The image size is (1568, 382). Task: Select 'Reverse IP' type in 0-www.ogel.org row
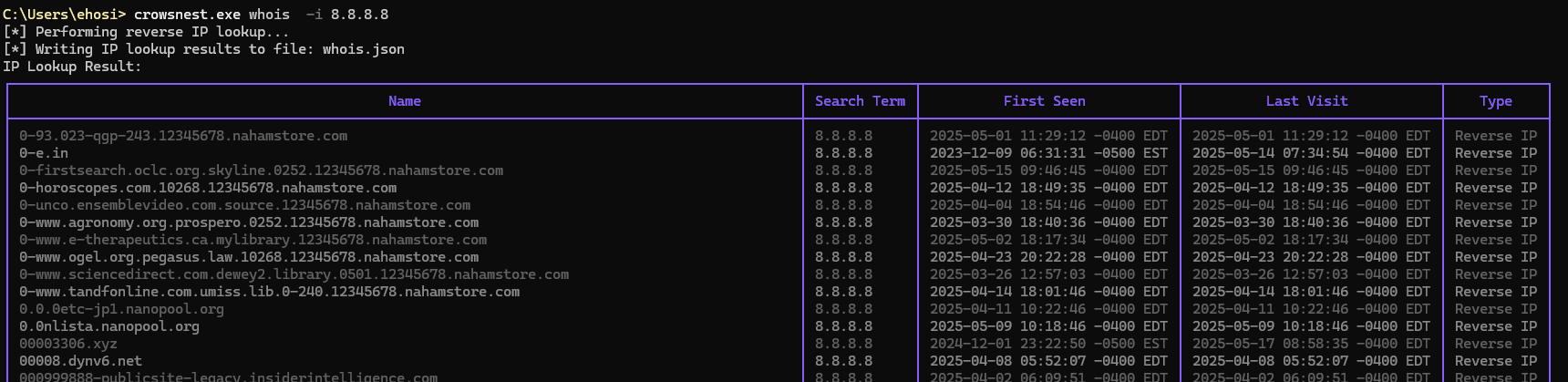pyautogui.click(x=1496, y=257)
